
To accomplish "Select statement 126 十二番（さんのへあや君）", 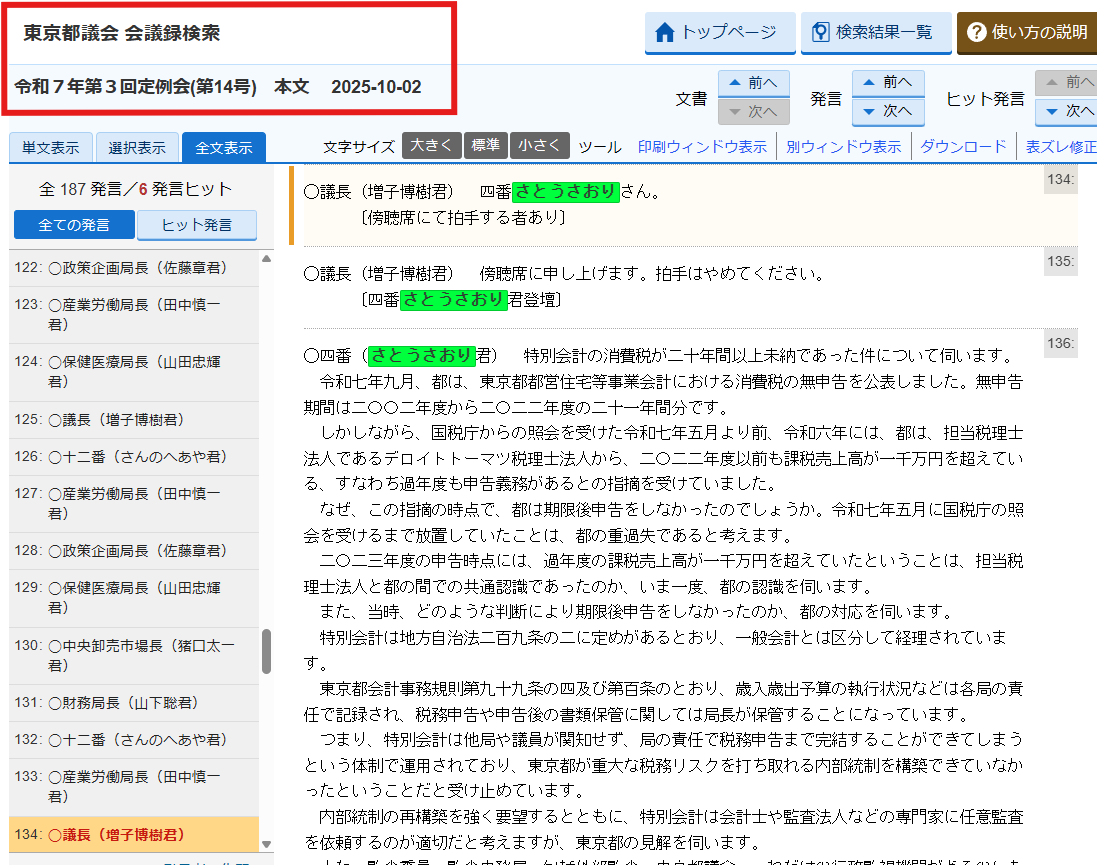I will (x=134, y=457).
